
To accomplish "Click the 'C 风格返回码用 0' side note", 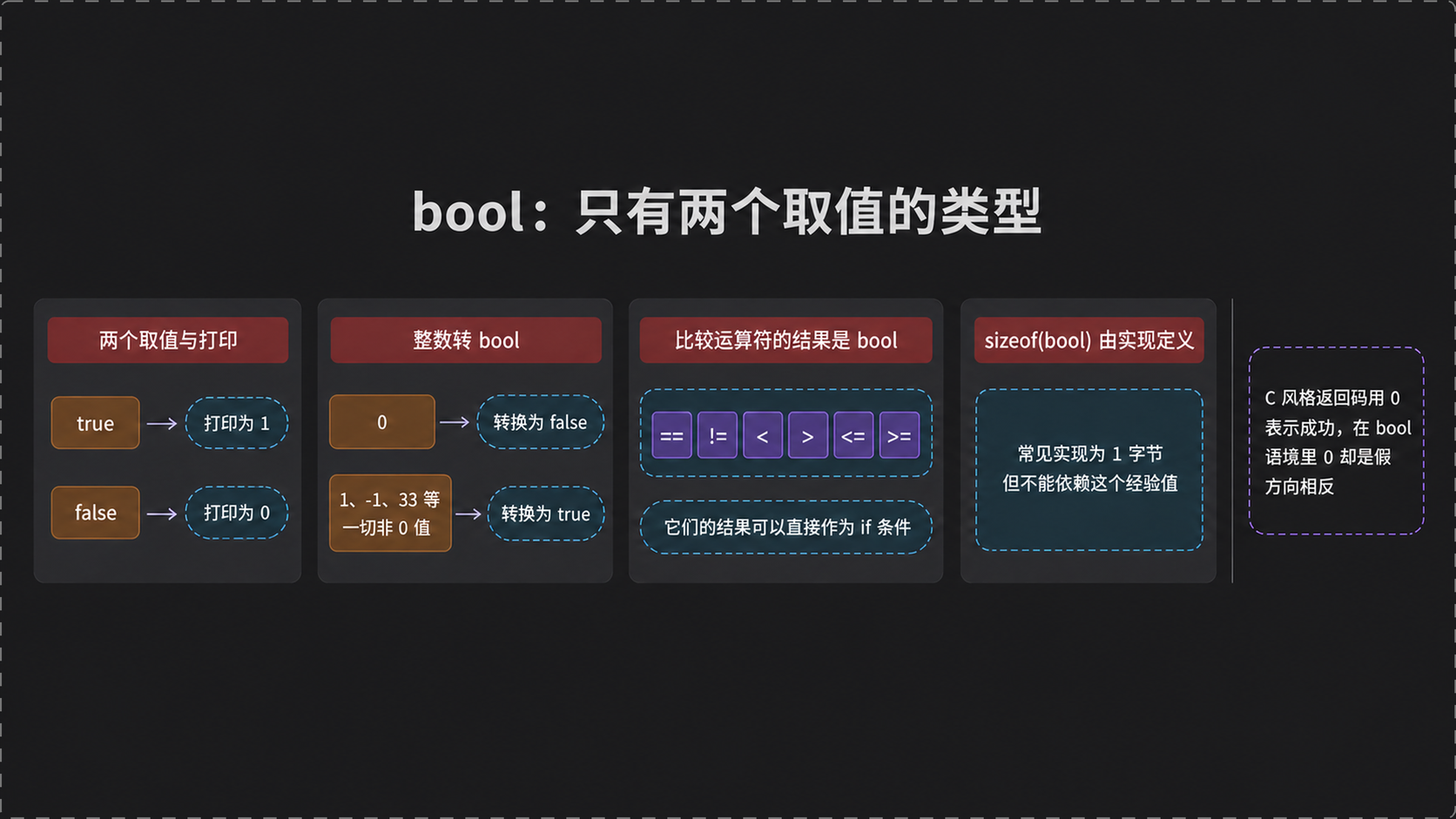I will click(1337, 441).
